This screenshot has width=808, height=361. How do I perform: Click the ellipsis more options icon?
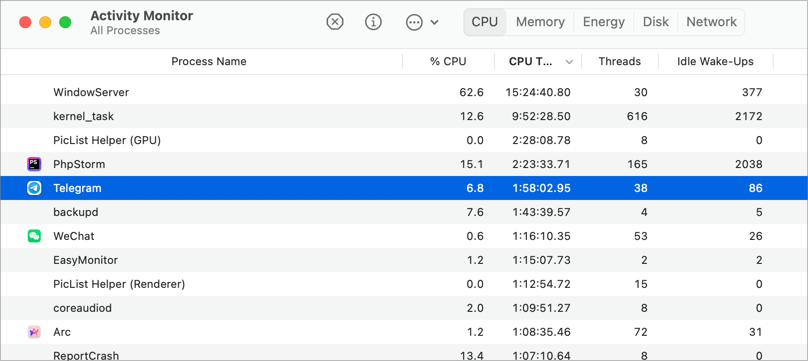pos(414,22)
